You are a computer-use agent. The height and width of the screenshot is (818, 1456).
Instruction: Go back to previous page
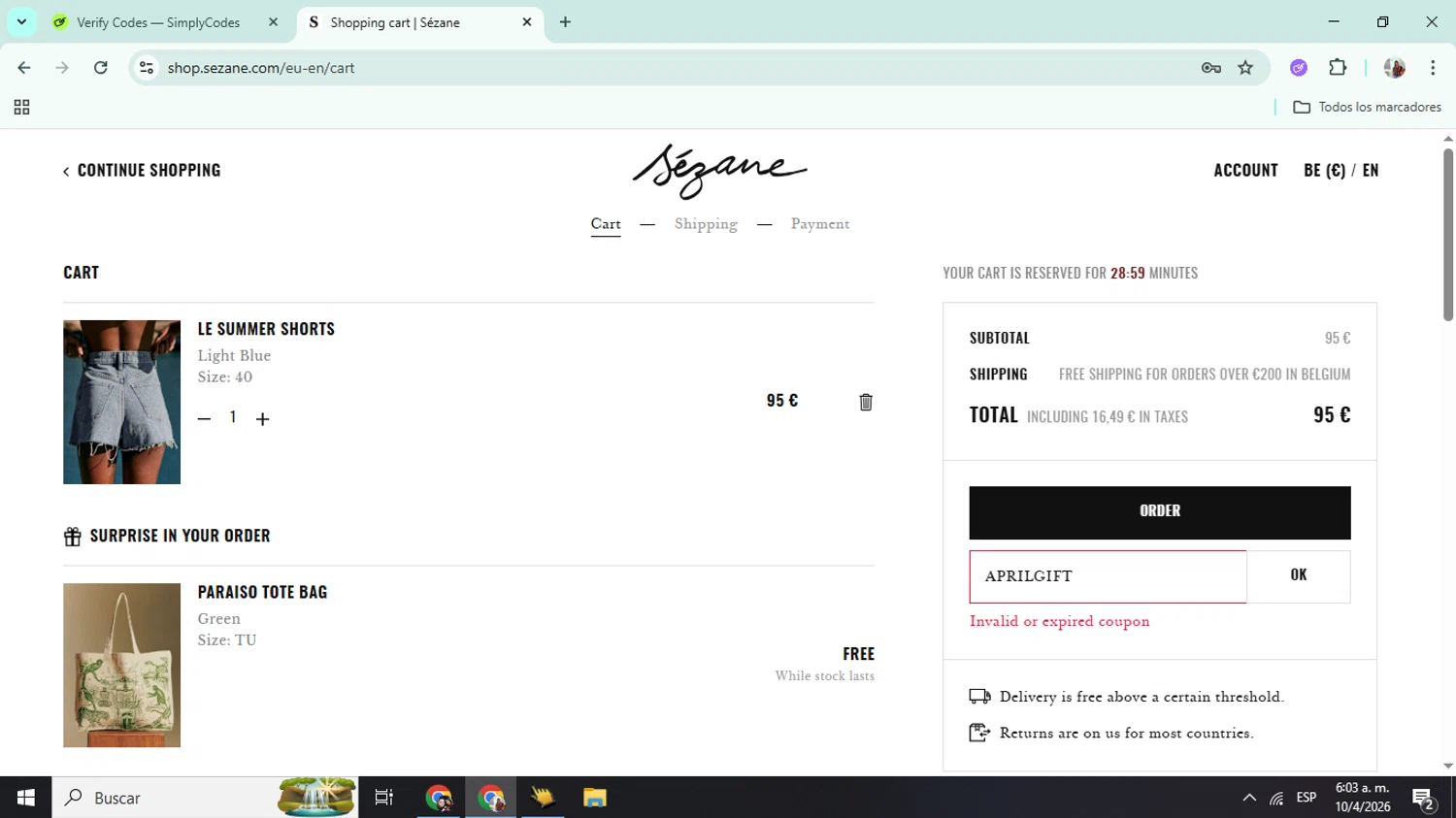[24, 68]
